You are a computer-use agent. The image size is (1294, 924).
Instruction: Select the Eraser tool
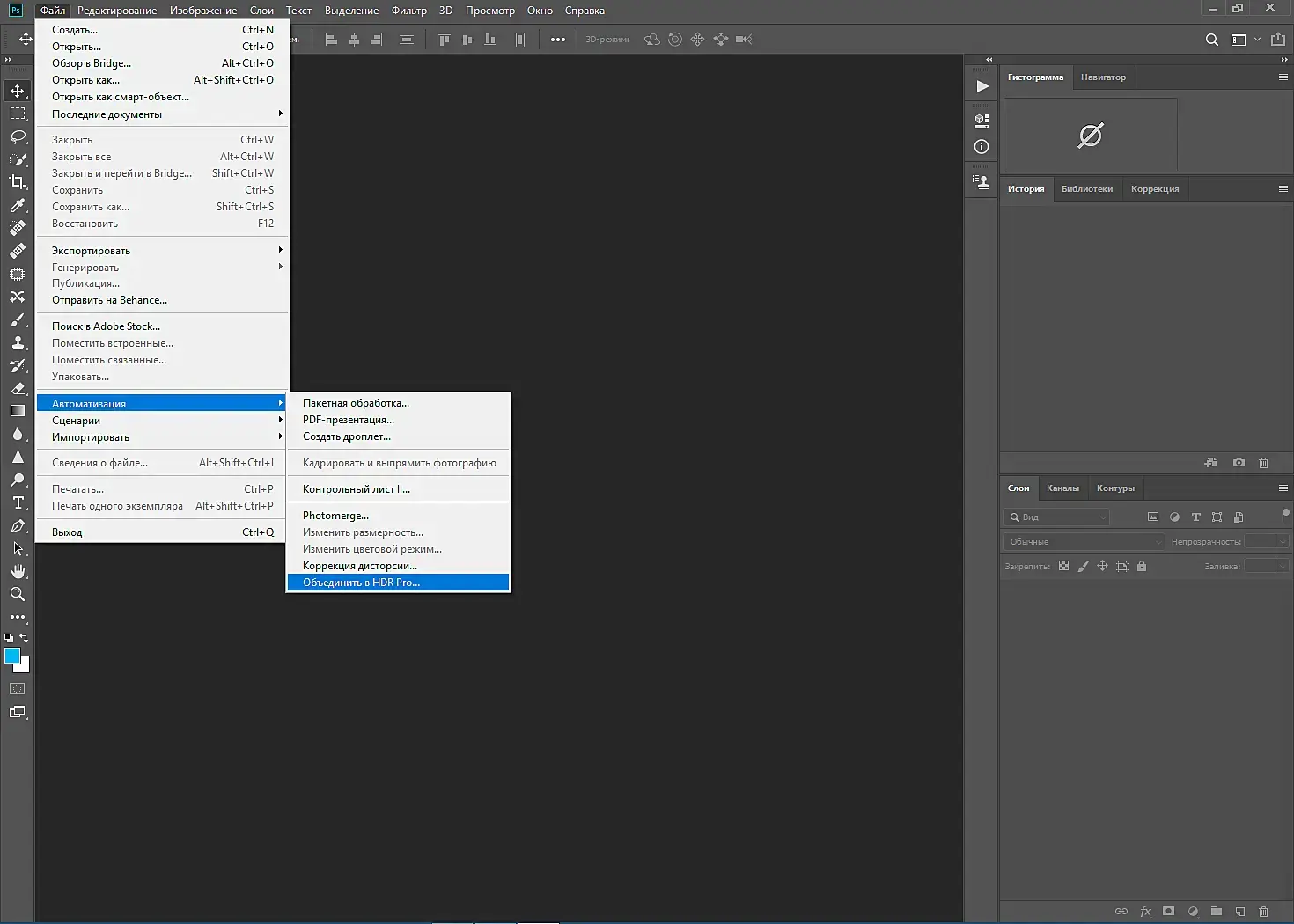click(x=18, y=388)
